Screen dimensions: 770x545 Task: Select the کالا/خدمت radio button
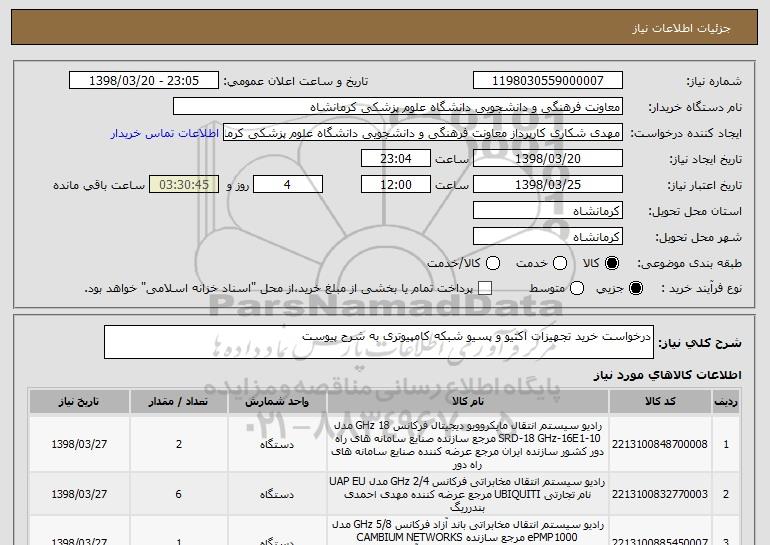493,263
